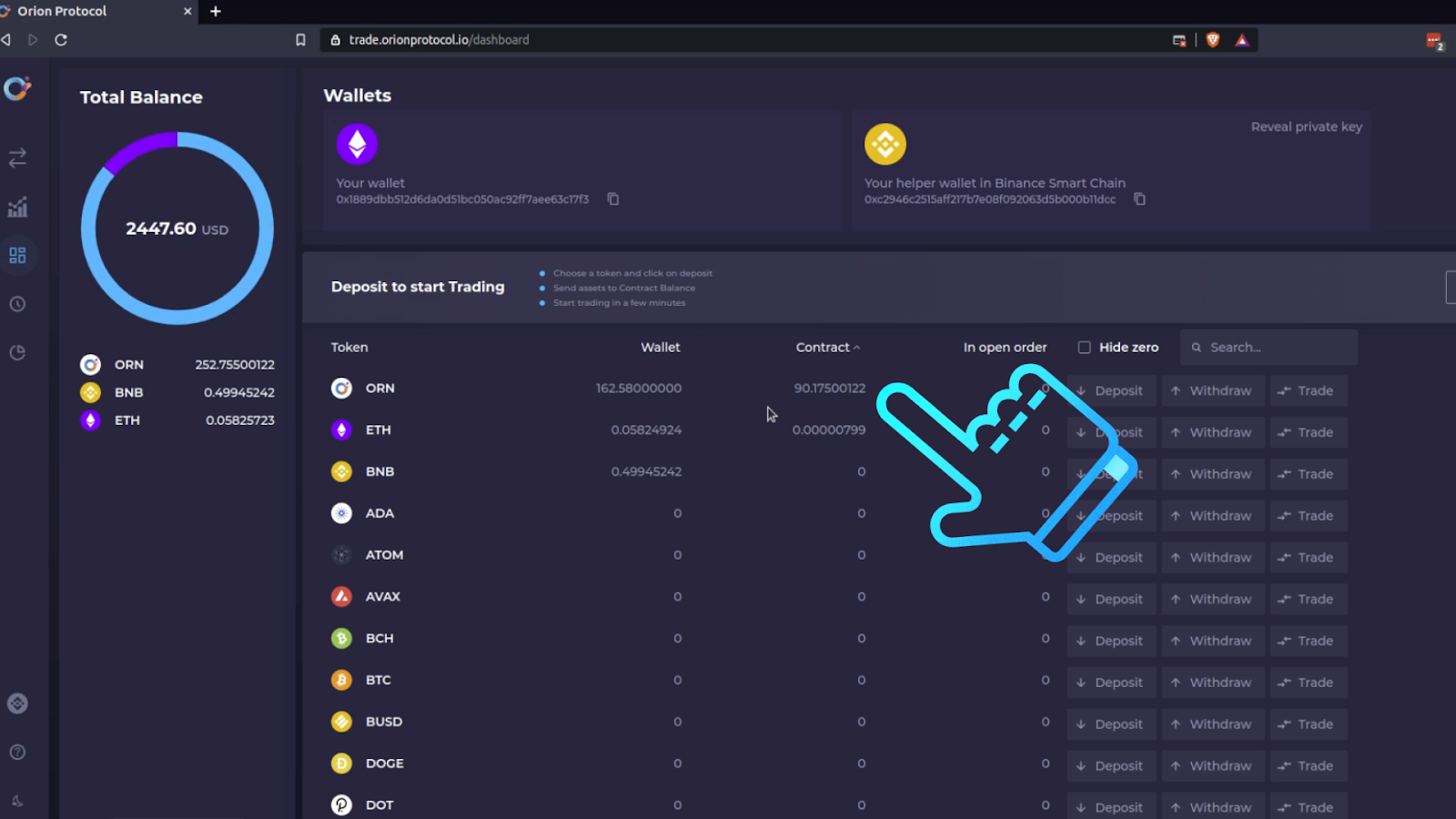The width and height of the screenshot is (1456, 819).
Task: Sort by the Wallet column header
Action: pos(660,348)
